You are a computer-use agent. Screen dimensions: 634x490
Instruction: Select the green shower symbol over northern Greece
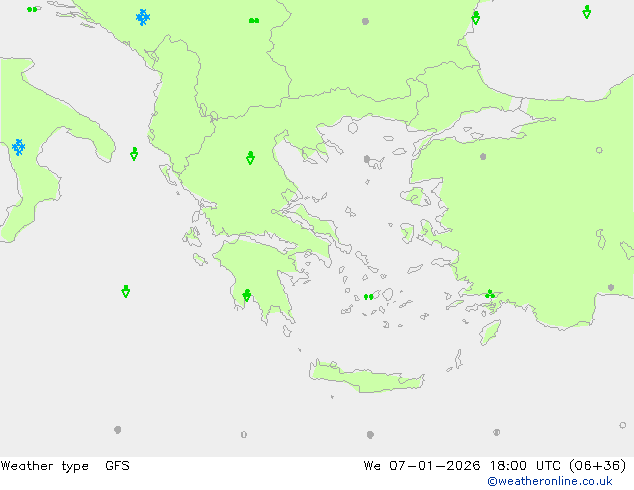(250, 158)
